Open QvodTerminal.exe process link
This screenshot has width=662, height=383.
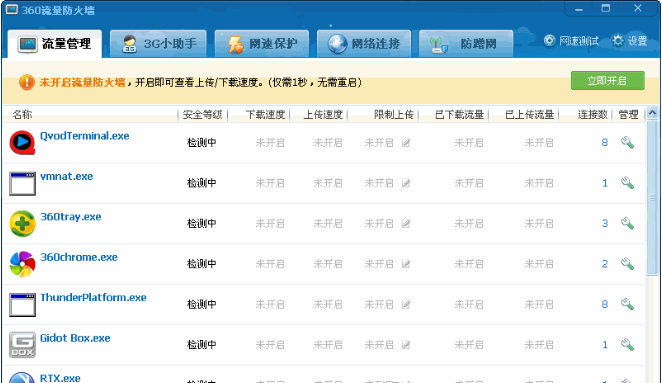(84, 136)
